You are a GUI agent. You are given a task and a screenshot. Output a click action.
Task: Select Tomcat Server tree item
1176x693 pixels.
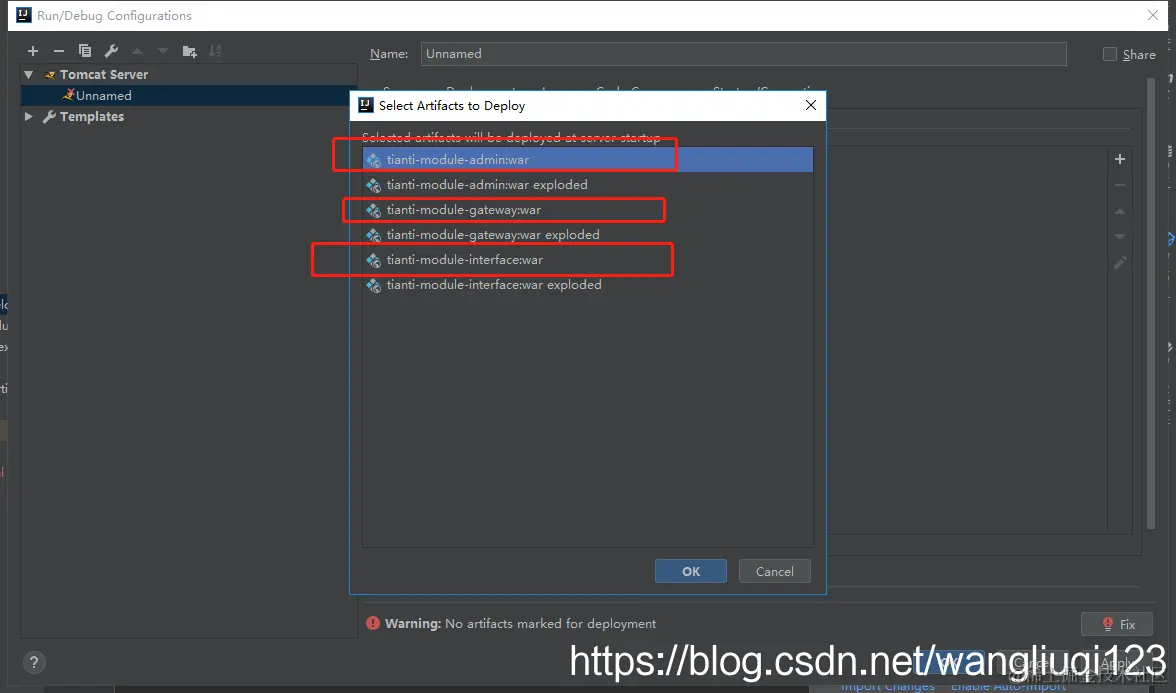(104, 74)
